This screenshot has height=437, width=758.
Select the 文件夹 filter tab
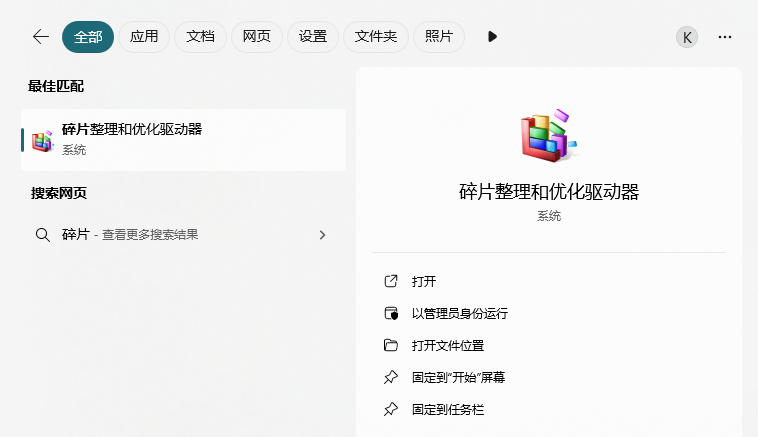pos(376,37)
